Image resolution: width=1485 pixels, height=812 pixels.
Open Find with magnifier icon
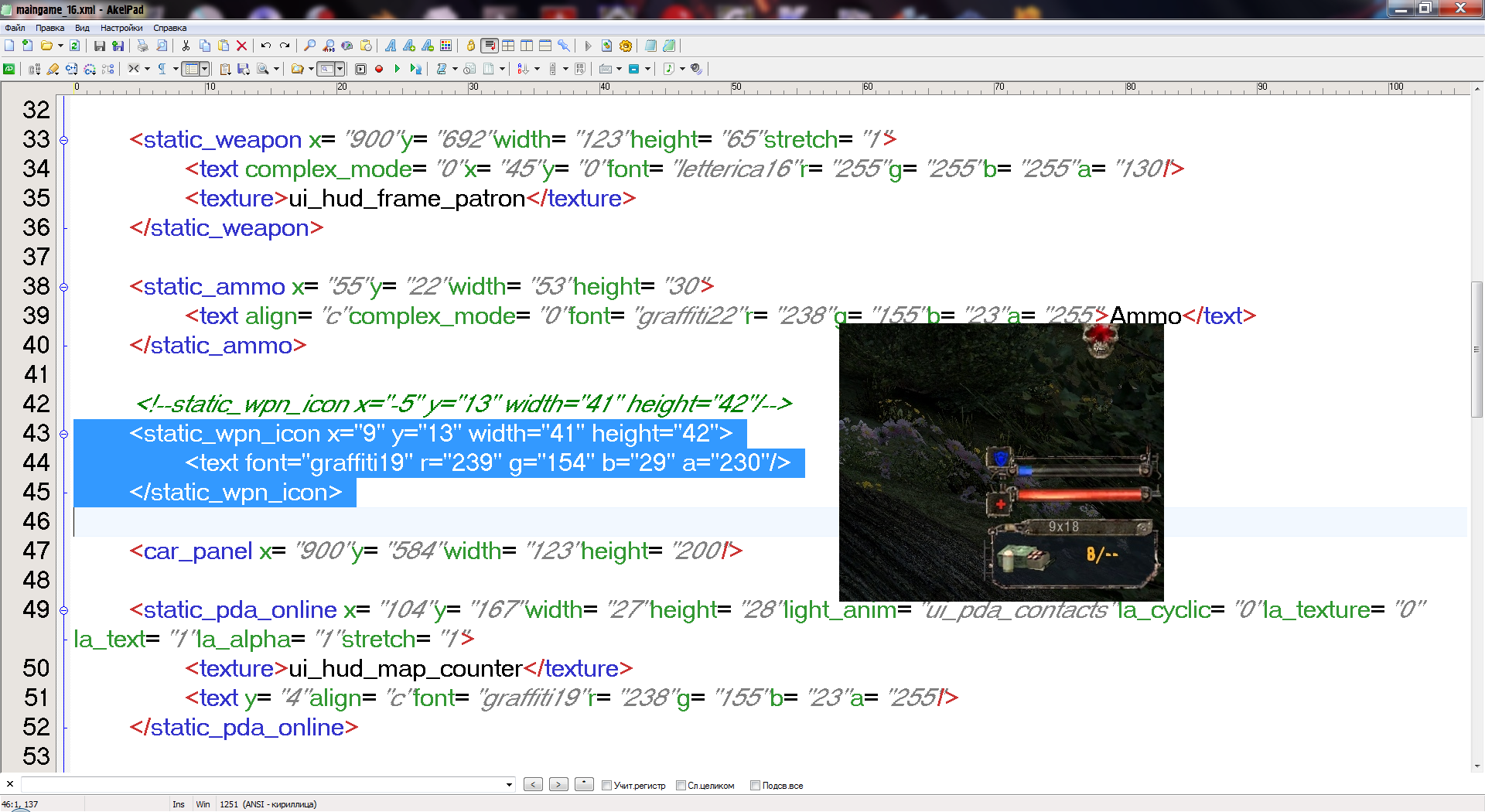309,46
